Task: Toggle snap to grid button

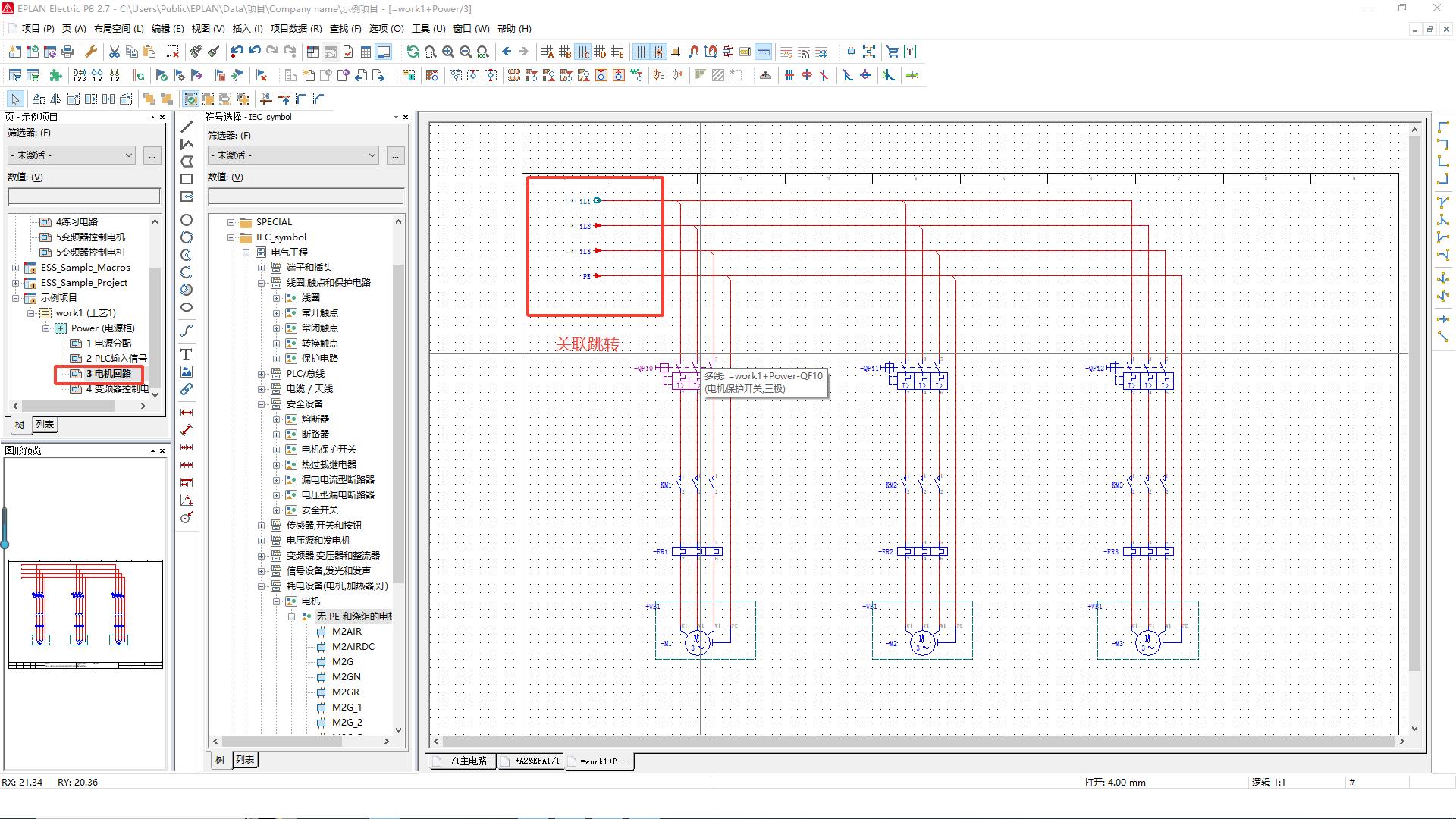Action: (658, 52)
